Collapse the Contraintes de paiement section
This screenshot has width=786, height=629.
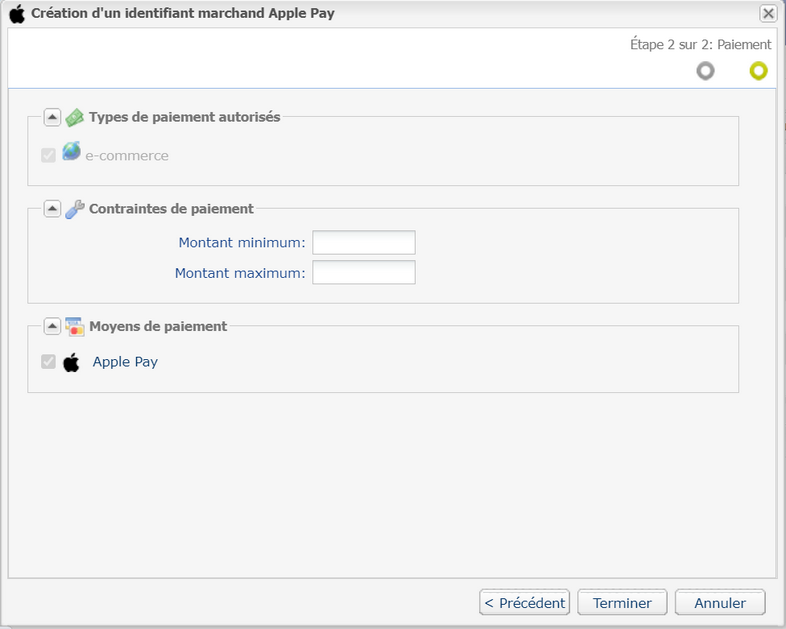tap(52, 208)
